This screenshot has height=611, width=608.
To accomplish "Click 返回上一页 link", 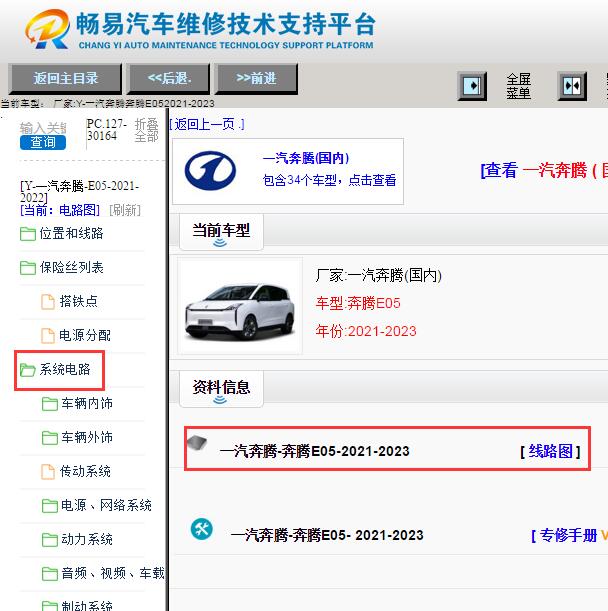I will [207, 124].
